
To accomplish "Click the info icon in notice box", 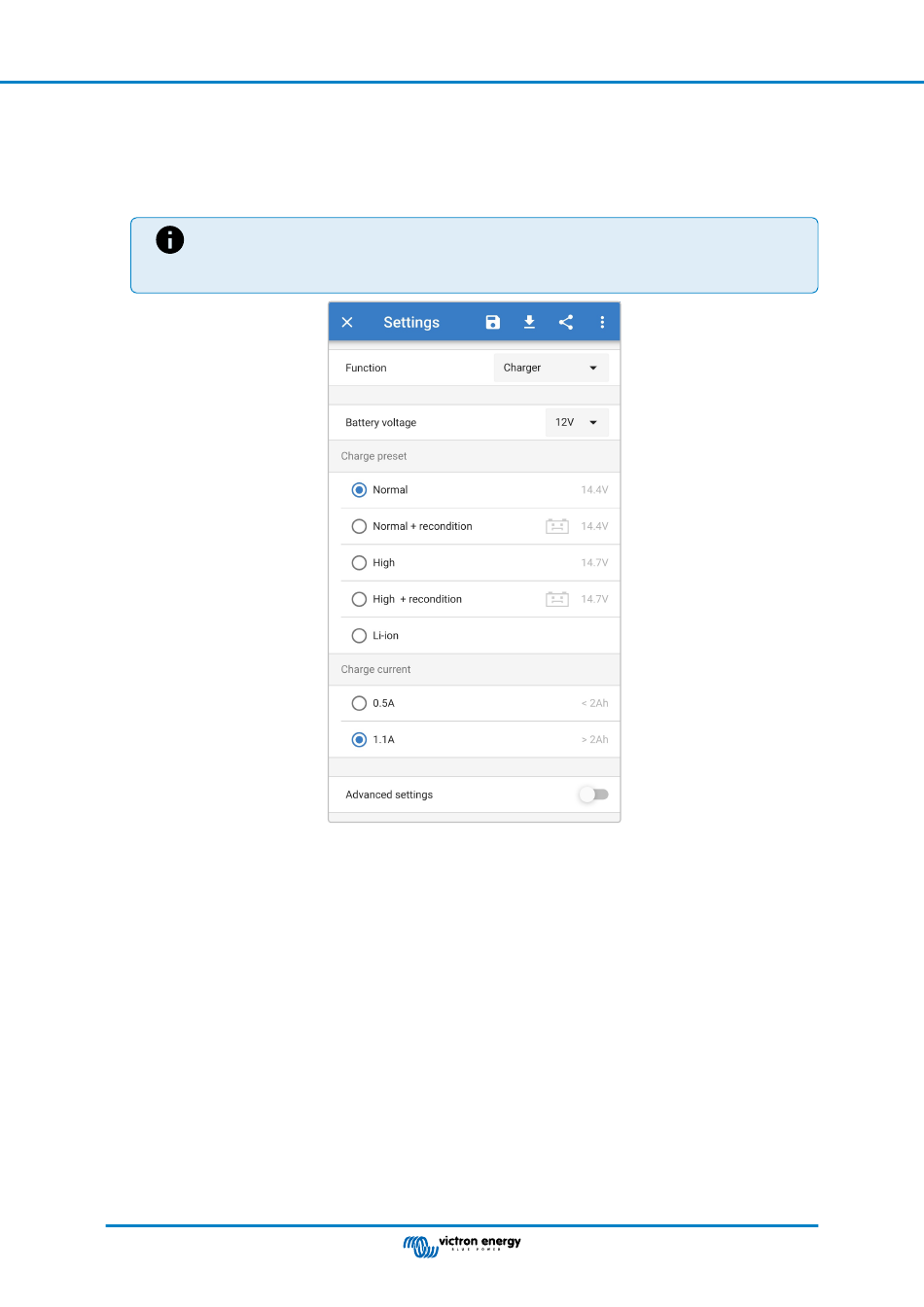I will click(170, 240).
